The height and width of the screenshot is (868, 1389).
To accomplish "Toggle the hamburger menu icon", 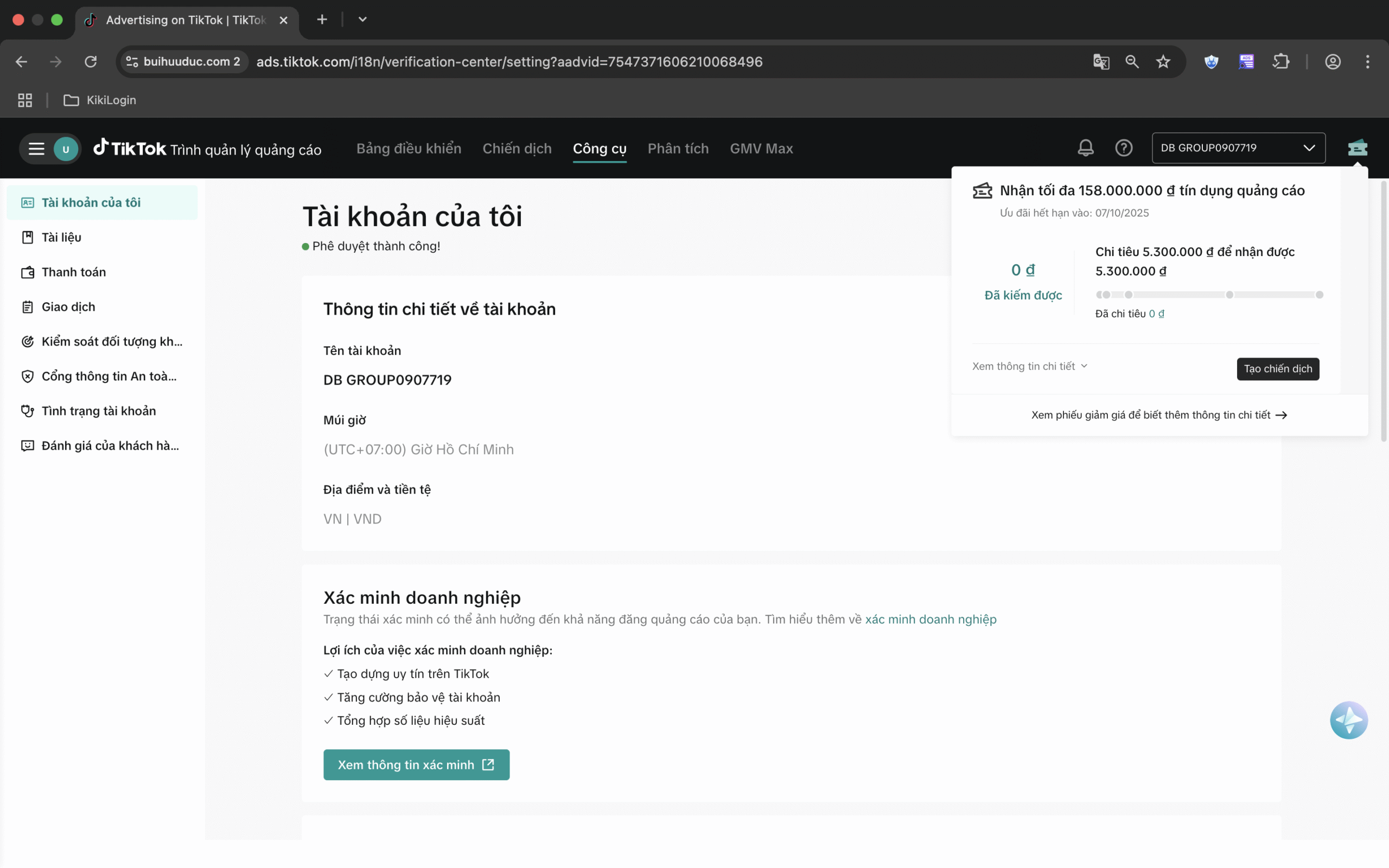I will pyautogui.click(x=36, y=149).
